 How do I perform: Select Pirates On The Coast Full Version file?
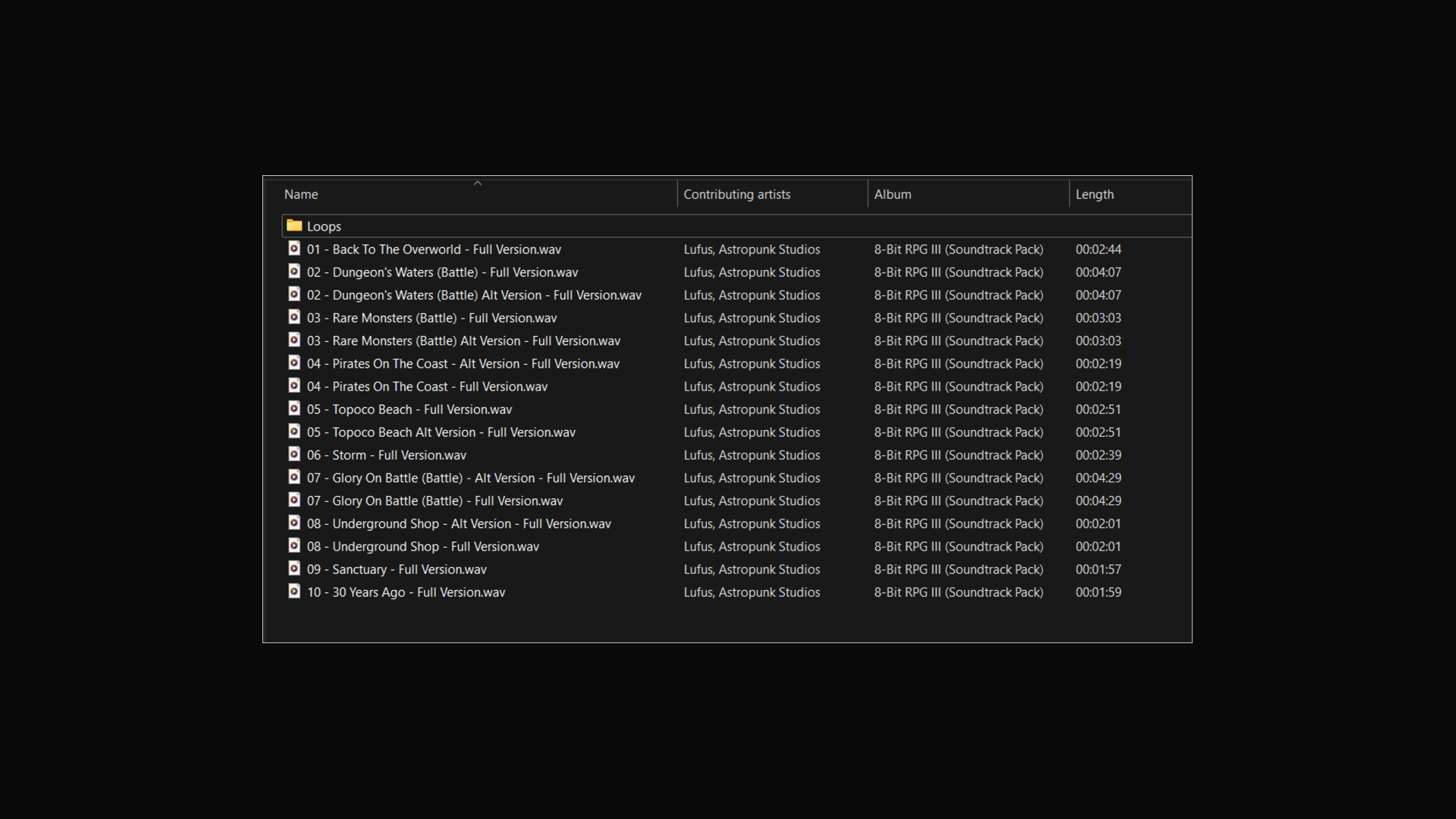point(427,387)
